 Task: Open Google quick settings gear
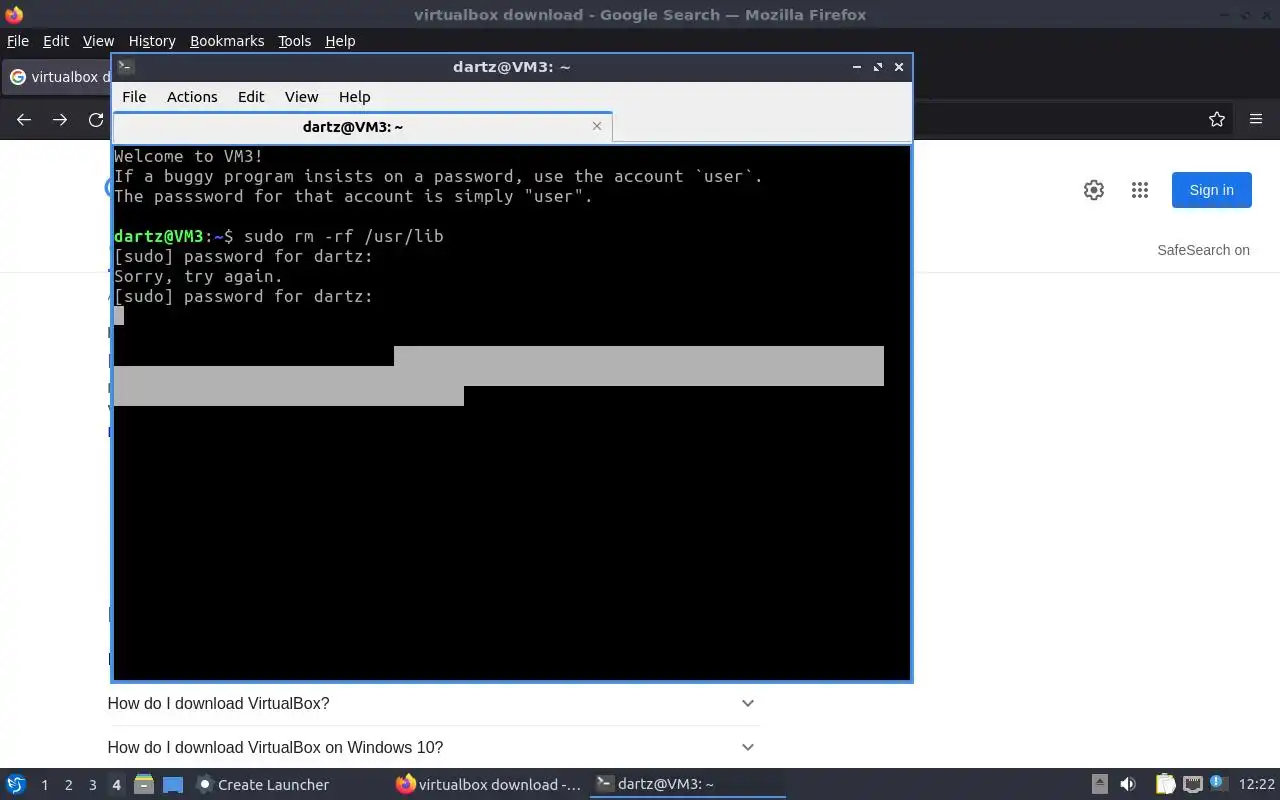click(1094, 190)
